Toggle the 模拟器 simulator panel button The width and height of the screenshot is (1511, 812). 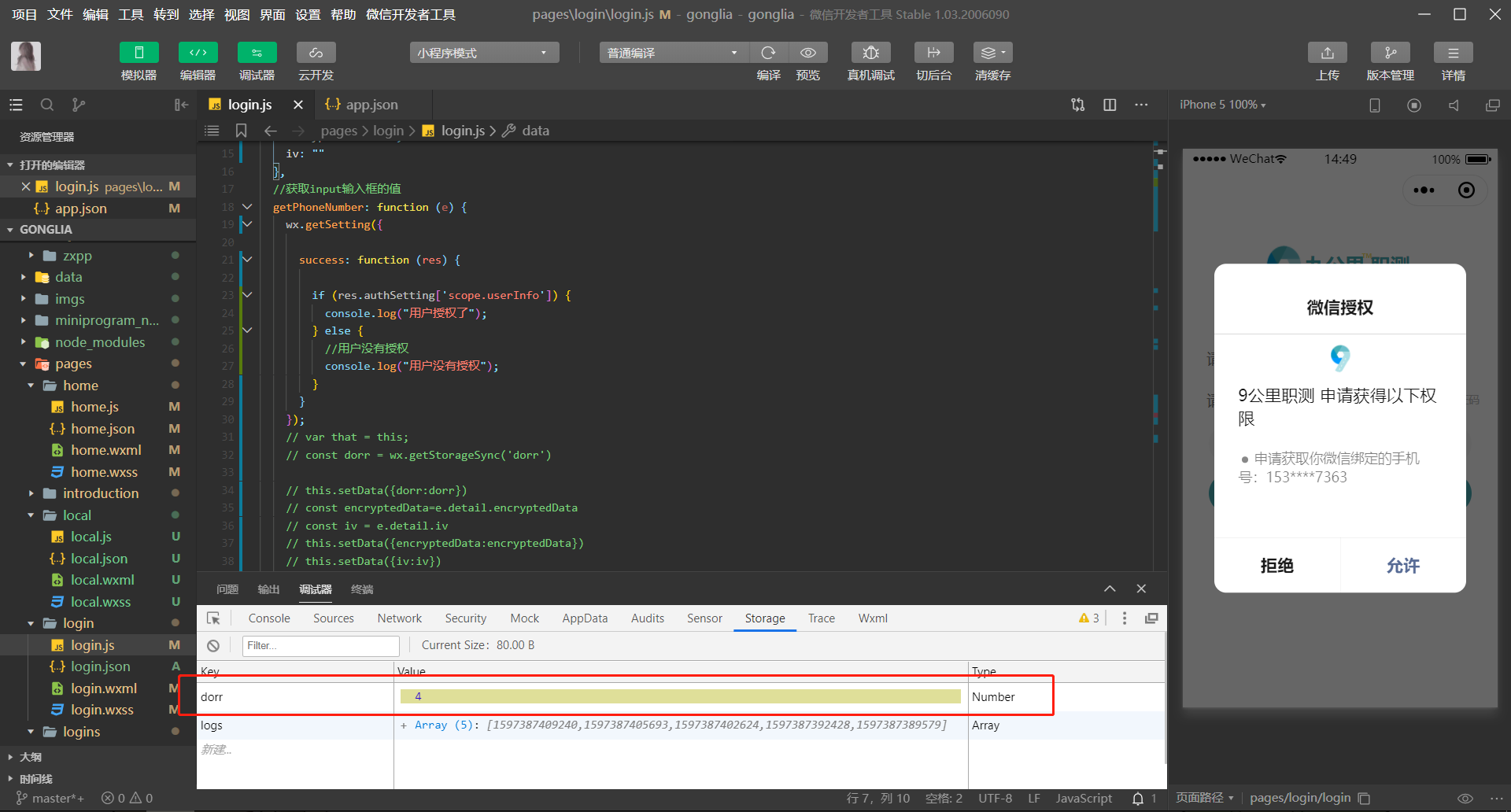click(x=139, y=53)
